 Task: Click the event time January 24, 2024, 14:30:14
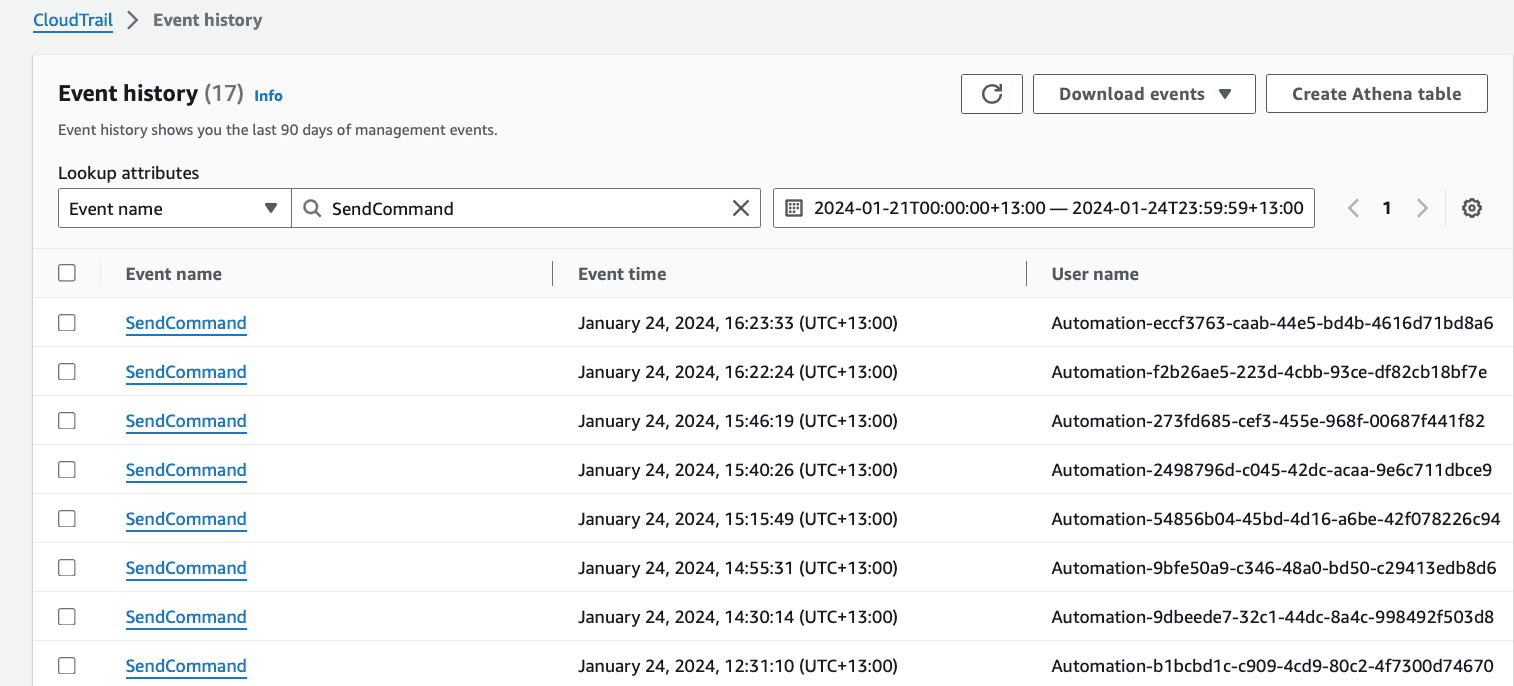738,617
